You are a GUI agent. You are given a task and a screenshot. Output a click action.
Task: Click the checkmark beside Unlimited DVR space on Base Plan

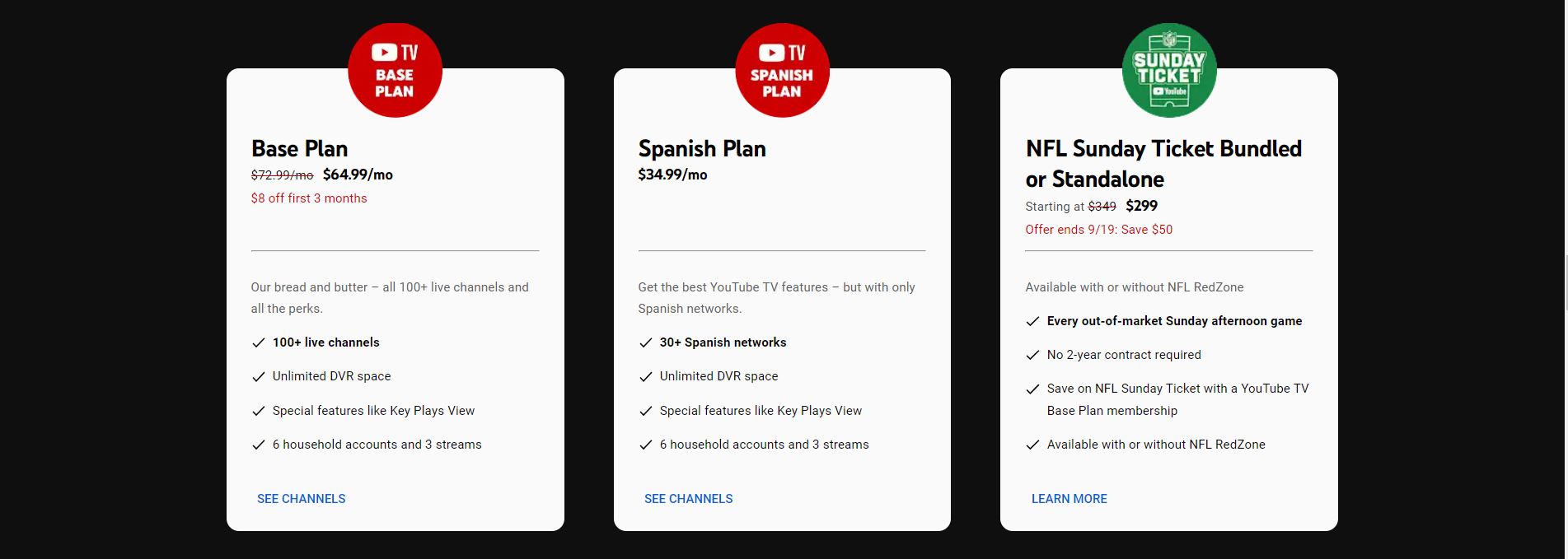click(257, 376)
